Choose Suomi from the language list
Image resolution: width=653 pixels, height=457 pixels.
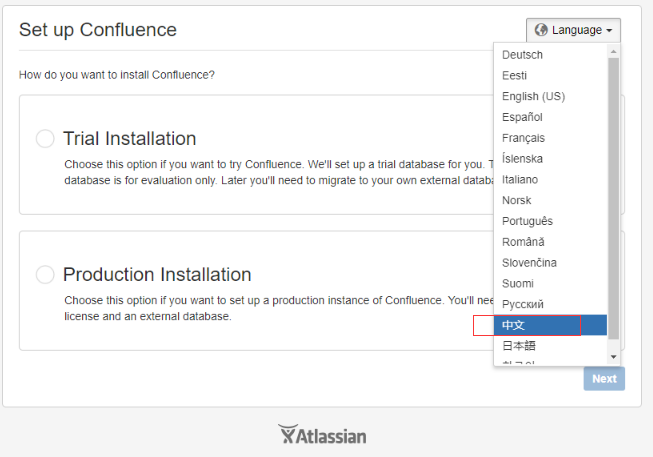550,284
